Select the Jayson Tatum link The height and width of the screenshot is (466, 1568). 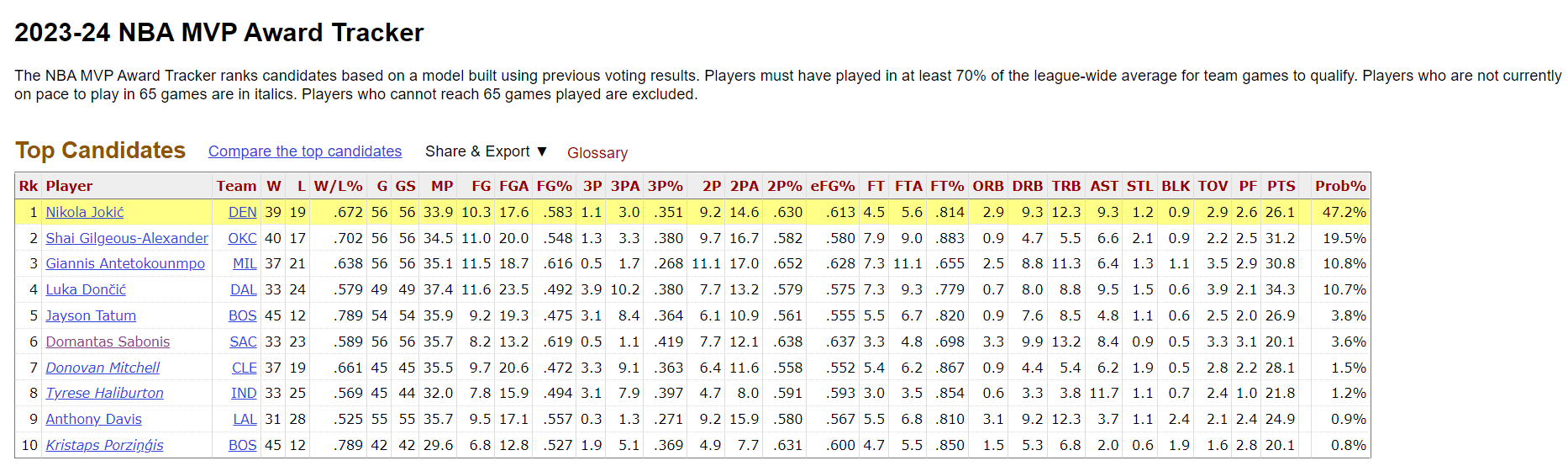[x=91, y=315]
